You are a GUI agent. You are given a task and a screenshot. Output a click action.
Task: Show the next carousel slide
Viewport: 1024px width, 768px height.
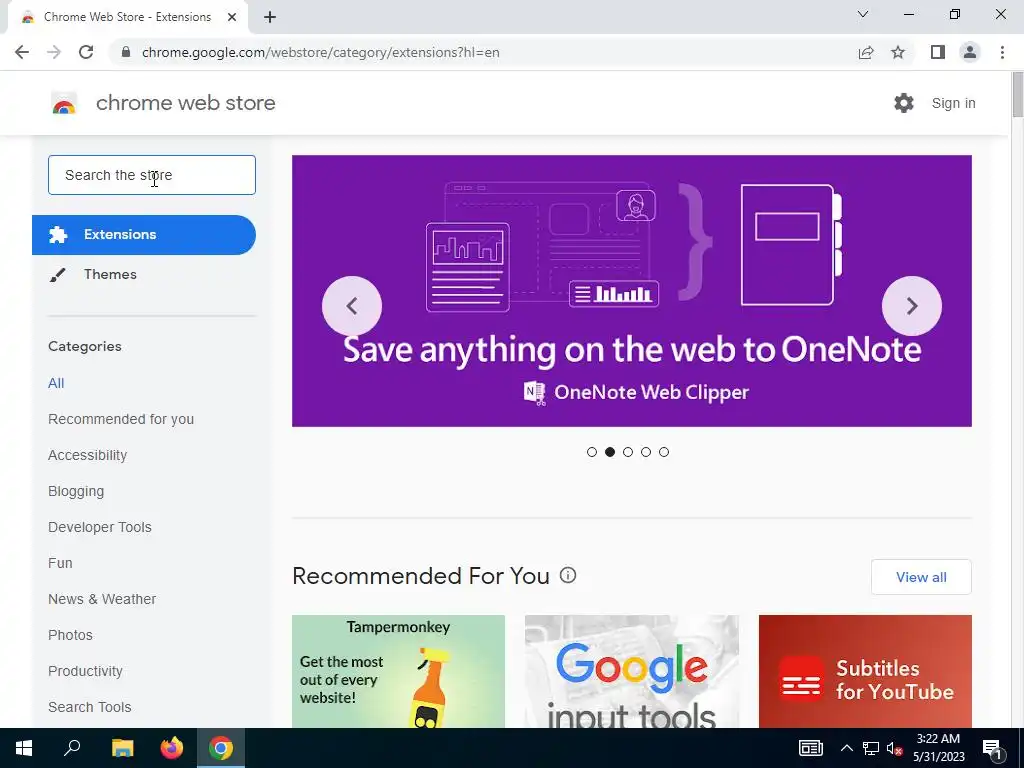click(x=912, y=306)
